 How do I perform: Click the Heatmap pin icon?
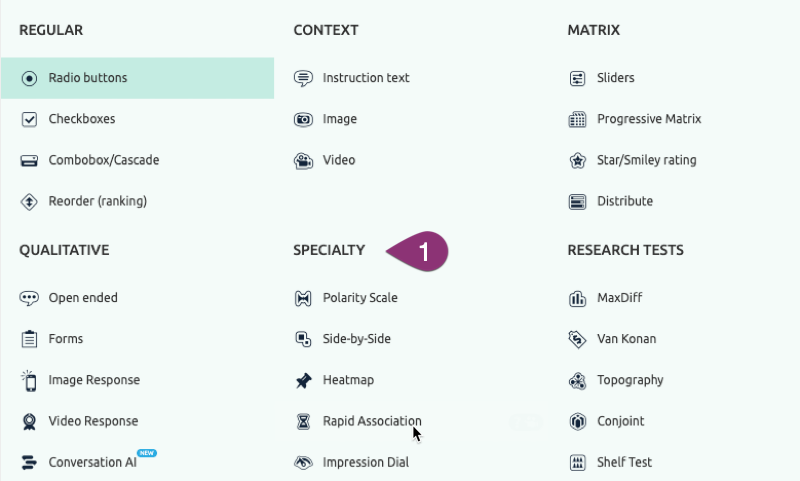[x=303, y=380]
